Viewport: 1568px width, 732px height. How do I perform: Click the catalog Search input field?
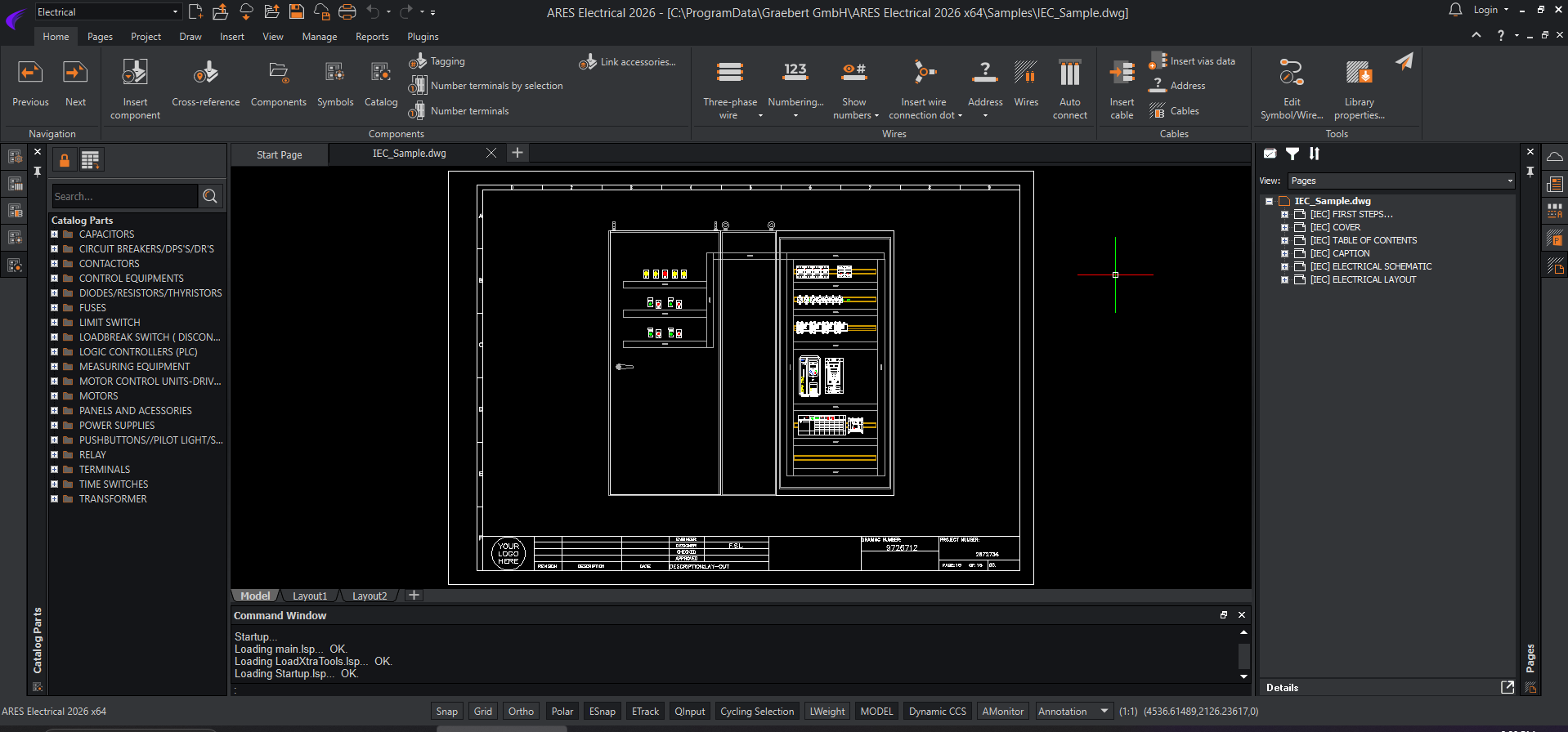point(124,196)
